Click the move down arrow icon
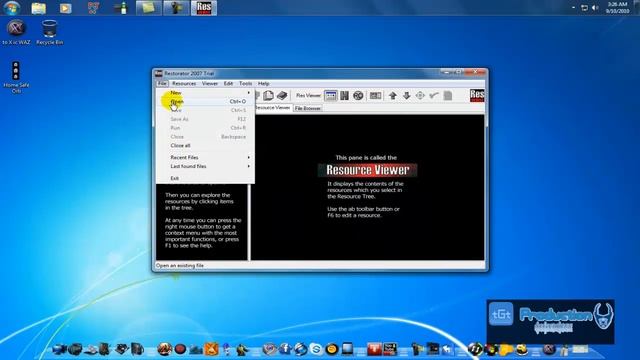 (407, 96)
